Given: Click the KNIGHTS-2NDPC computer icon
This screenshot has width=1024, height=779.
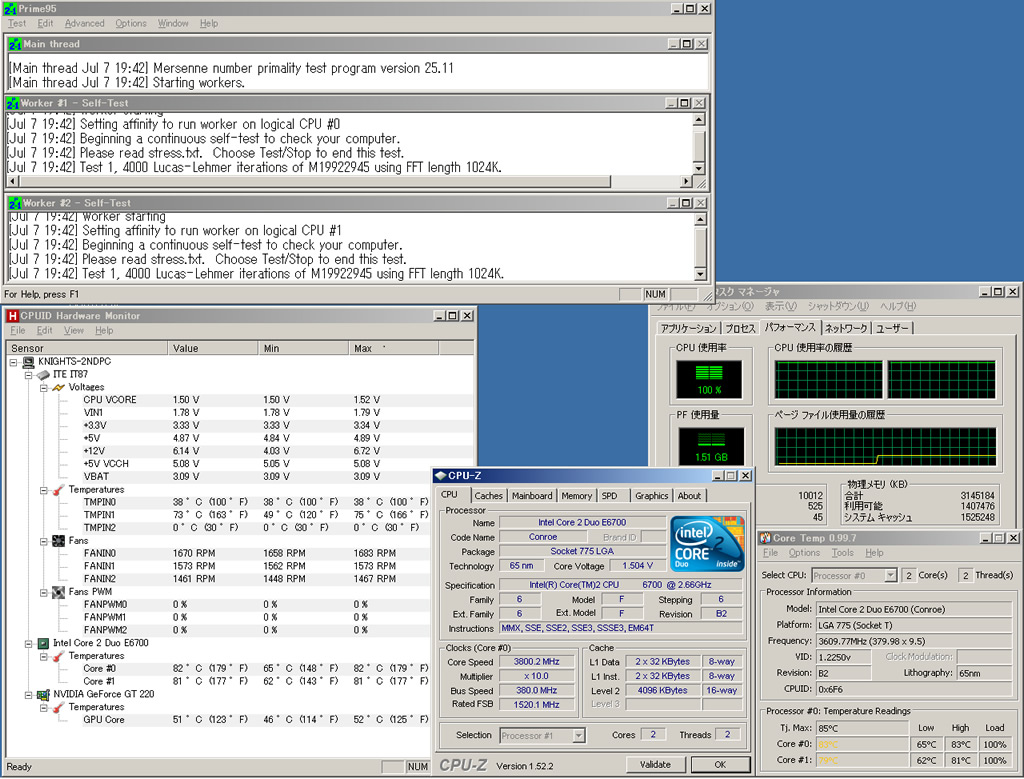Looking at the screenshot, I should pos(28,362).
